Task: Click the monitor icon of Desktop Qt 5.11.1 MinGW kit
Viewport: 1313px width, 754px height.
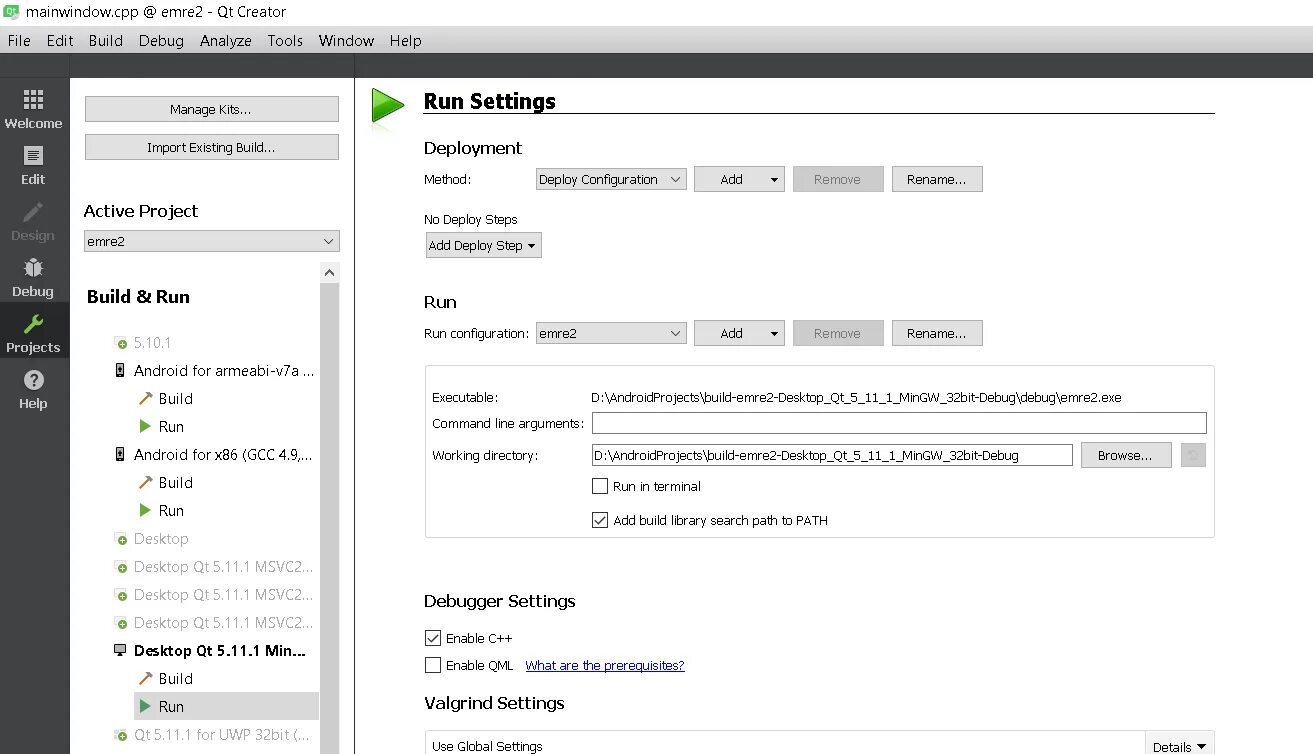Action: tap(121, 650)
